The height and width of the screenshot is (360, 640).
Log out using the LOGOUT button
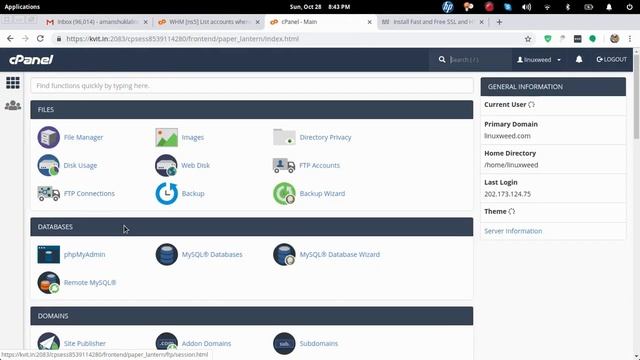[611, 60]
